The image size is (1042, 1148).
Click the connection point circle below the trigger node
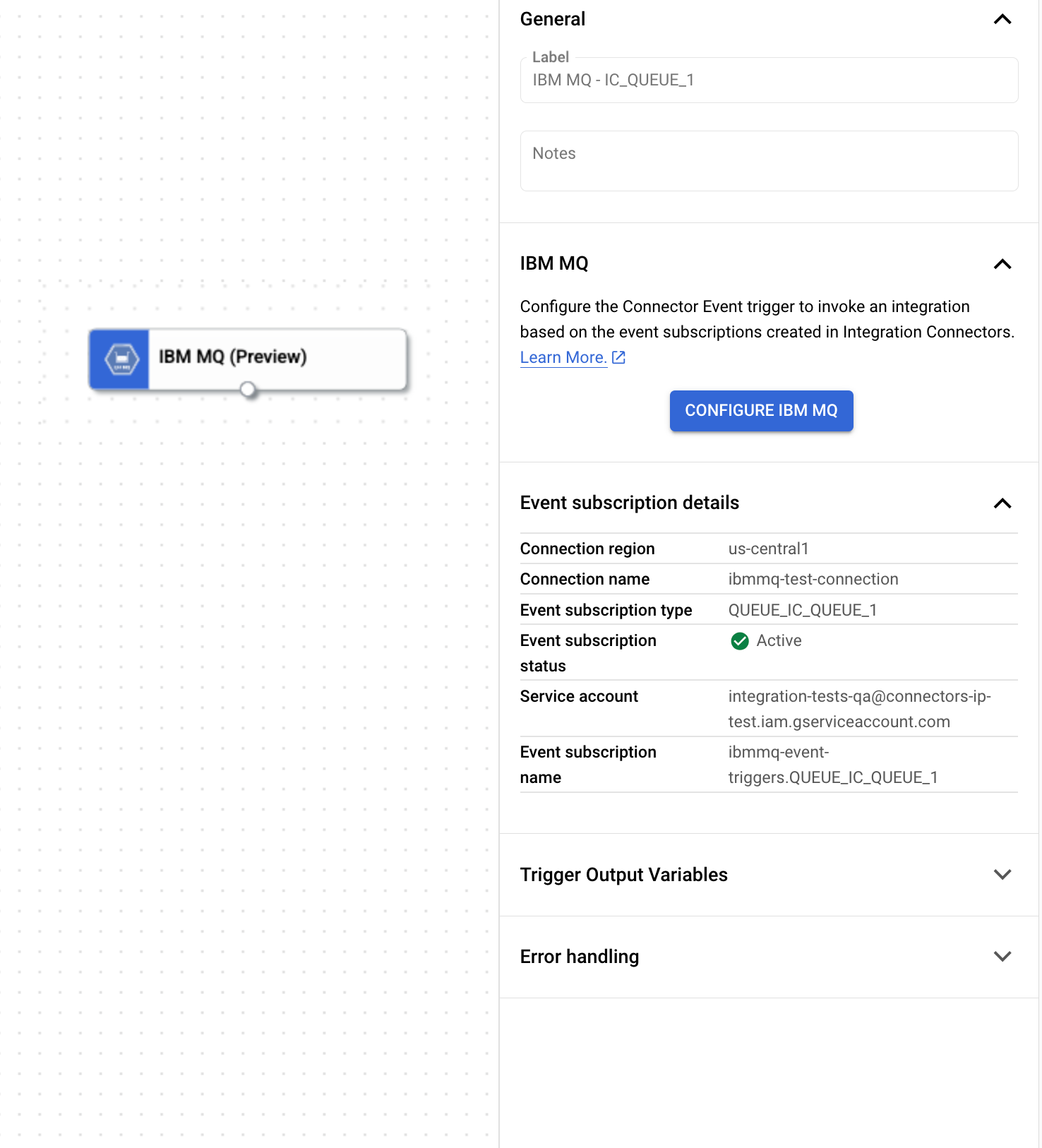[248, 389]
